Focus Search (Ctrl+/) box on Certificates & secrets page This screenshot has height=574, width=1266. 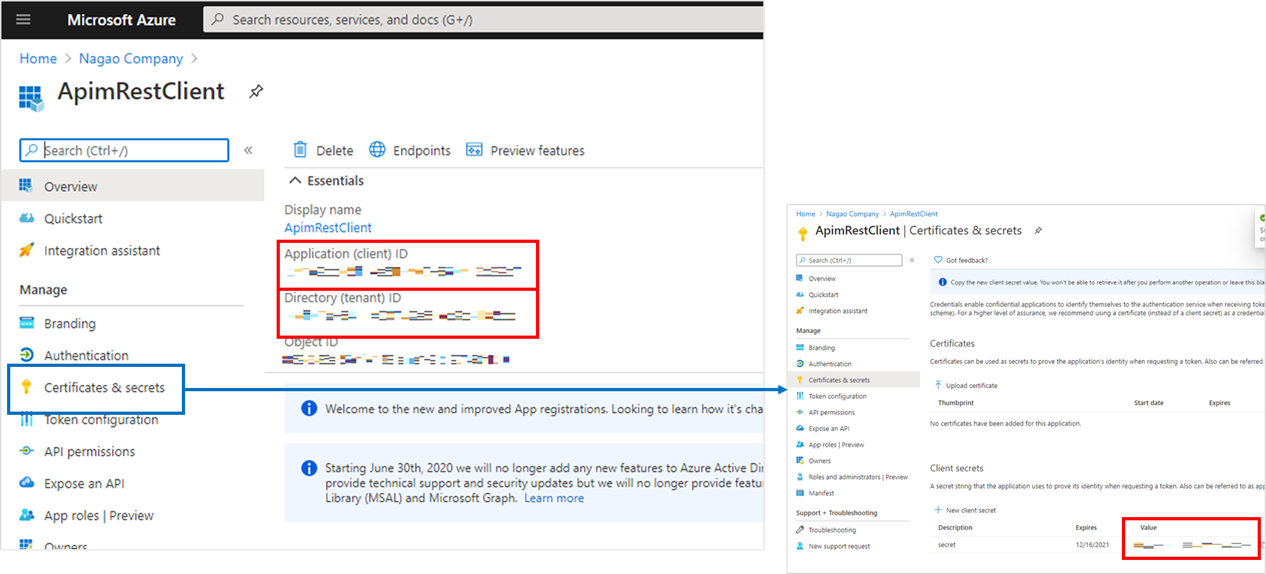coord(849,260)
